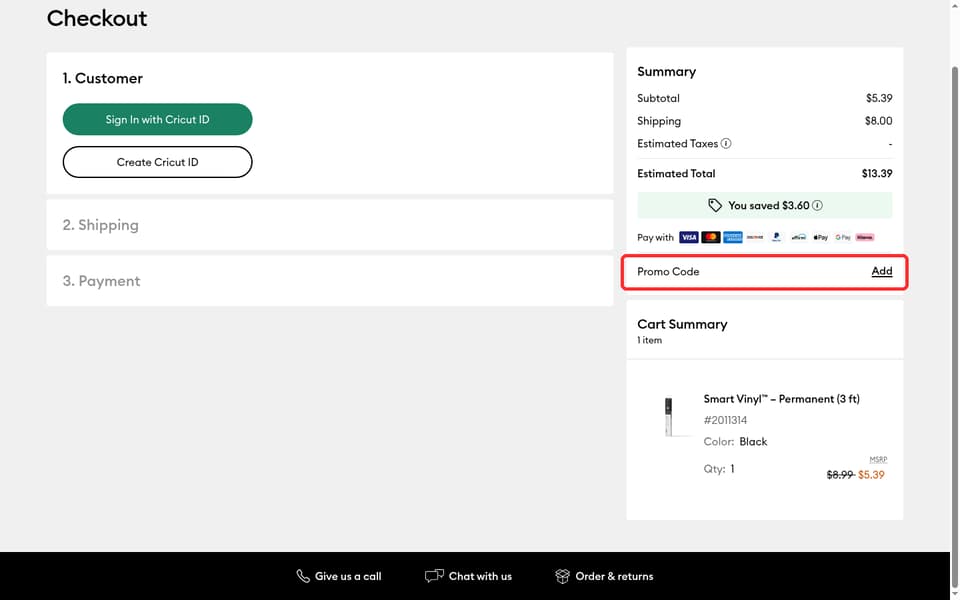Open the Smart Vinyl – Permanent product title
960x600 pixels.
781,399
